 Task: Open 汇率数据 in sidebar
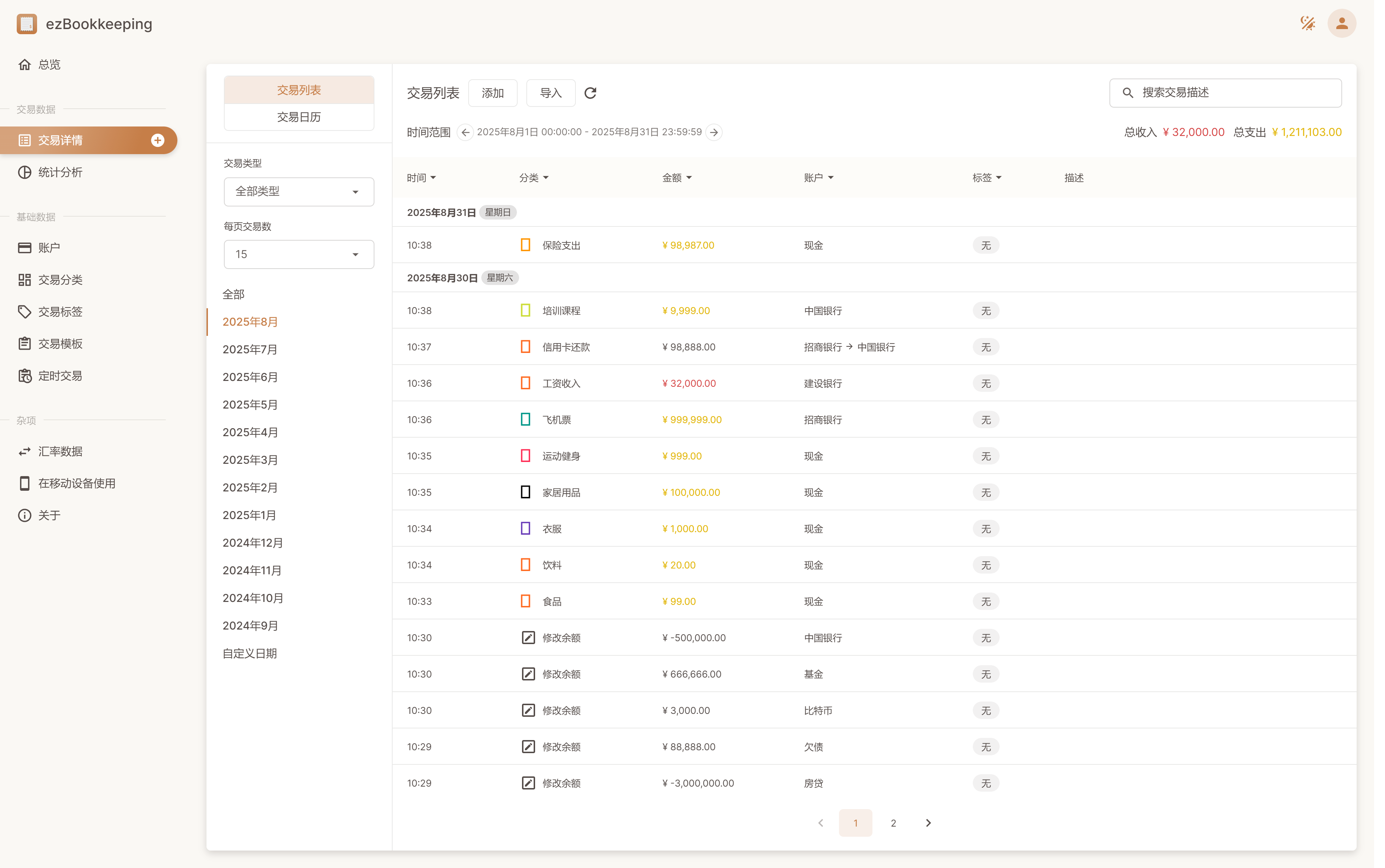[x=60, y=451]
